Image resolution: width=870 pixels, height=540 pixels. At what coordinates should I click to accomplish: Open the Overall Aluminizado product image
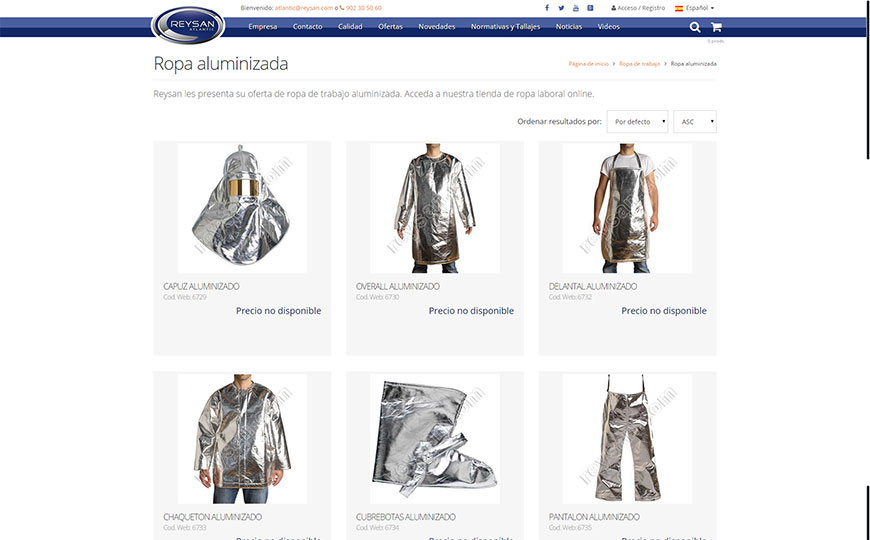[435, 208]
